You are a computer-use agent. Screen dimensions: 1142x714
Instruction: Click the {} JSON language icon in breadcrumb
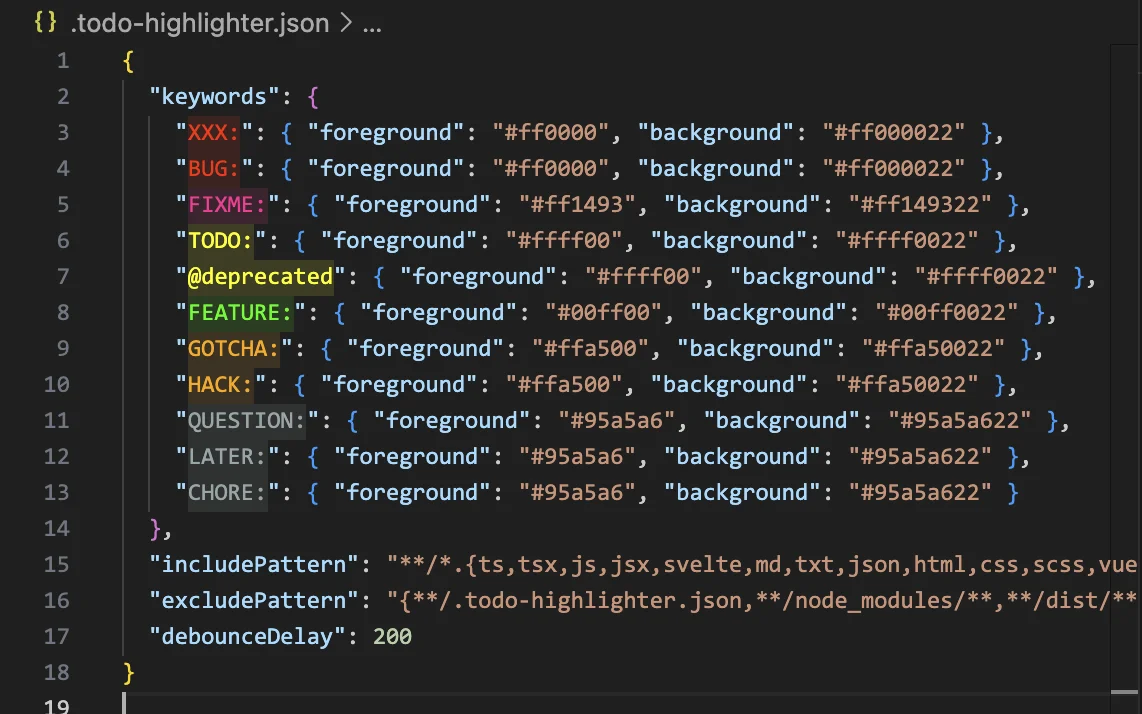46,22
